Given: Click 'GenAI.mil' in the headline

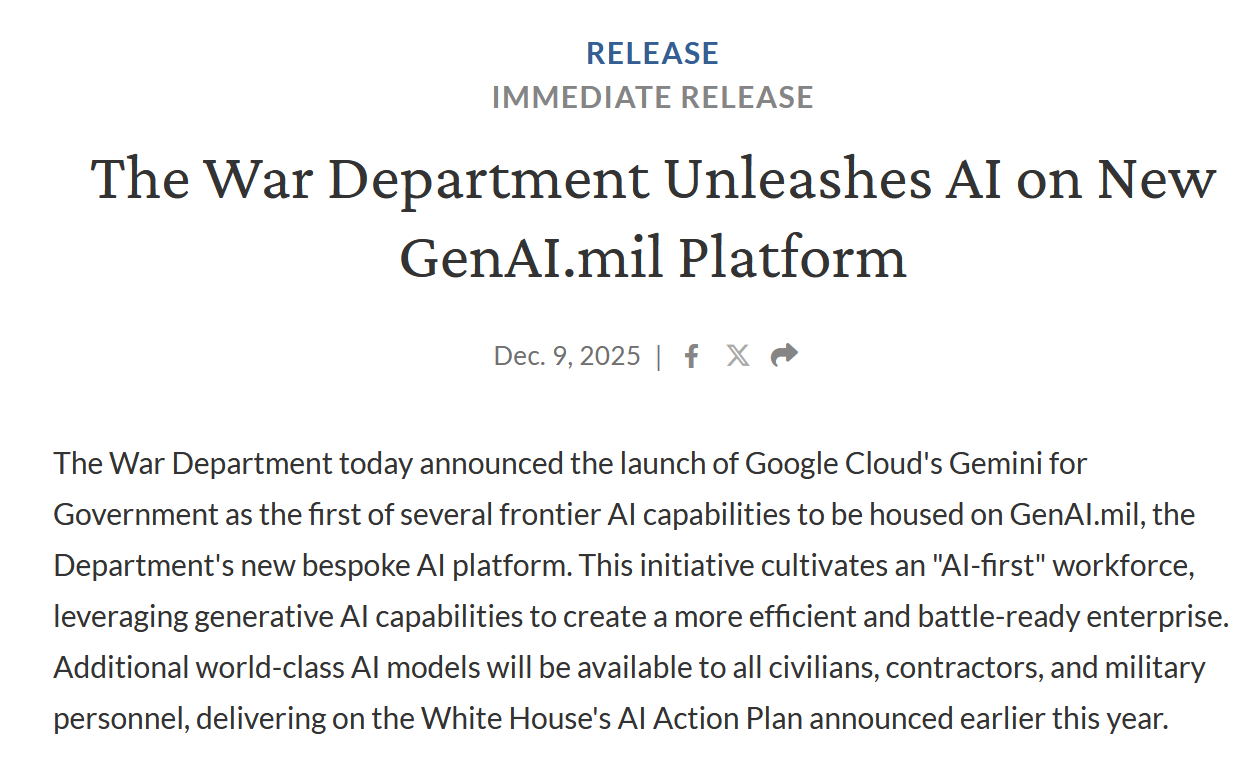Looking at the screenshot, I should (x=531, y=257).
